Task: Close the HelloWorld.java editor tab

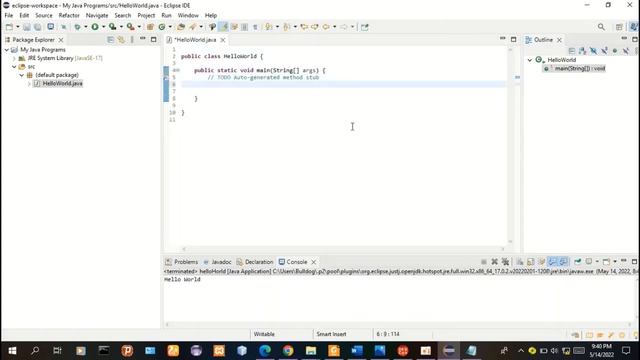Action: [x=223, y=40]
